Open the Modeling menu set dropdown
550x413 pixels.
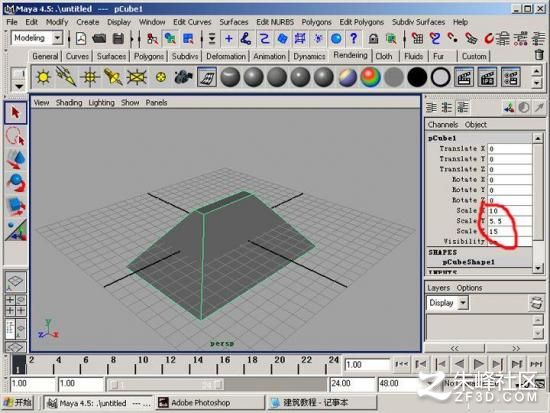coord(57,38)
